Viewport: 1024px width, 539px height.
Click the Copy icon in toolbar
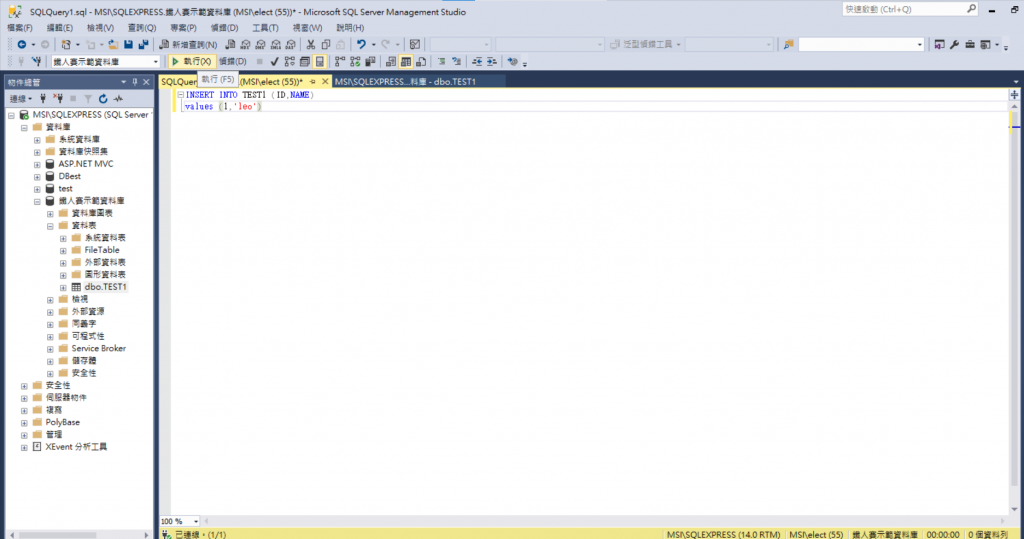click(326, 44)
